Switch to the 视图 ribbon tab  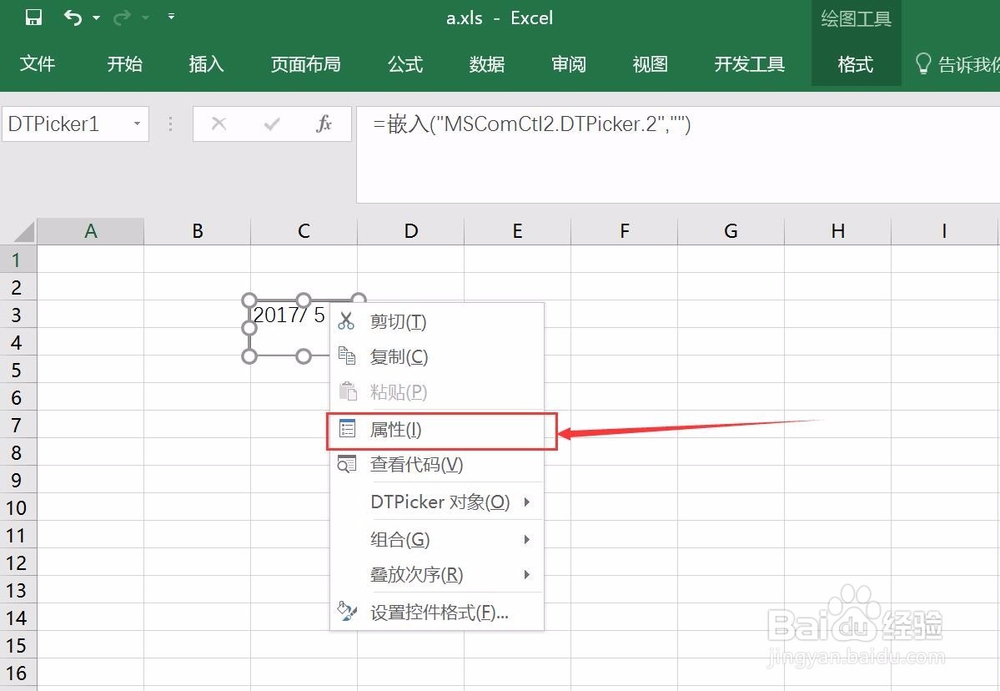pyautogui.click(x=650, y=64)
